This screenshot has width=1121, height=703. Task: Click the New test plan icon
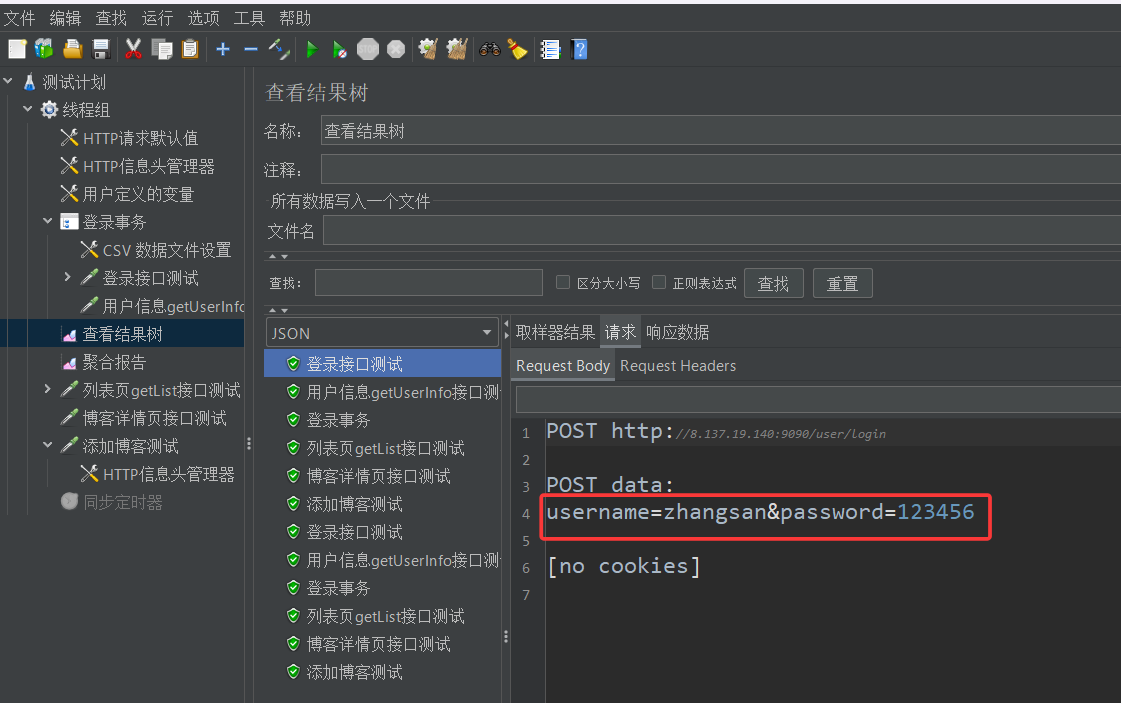[x=17, y=49]
